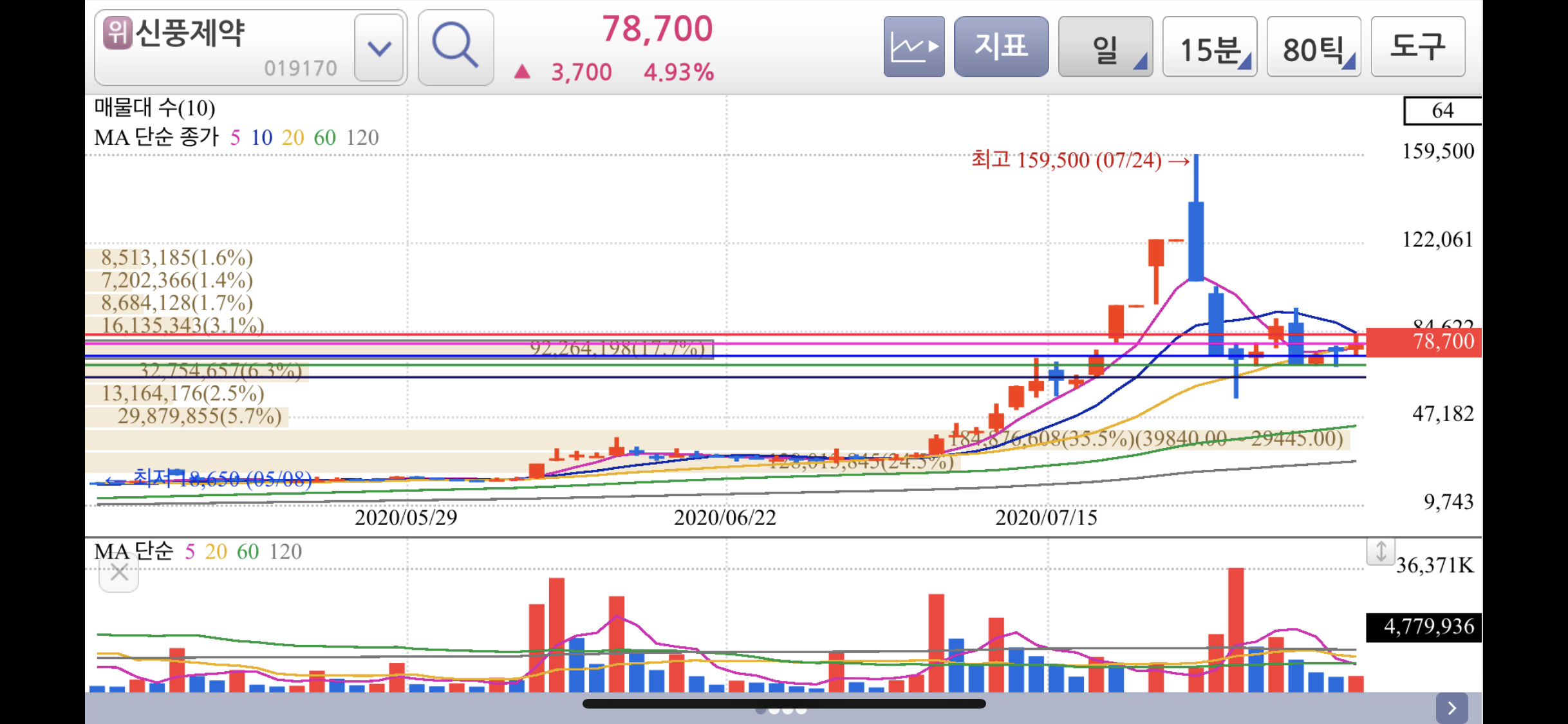Expand the 15분 minute interval dropdown
This screenshot has height=724, width=1568.
pos(1209,48)
